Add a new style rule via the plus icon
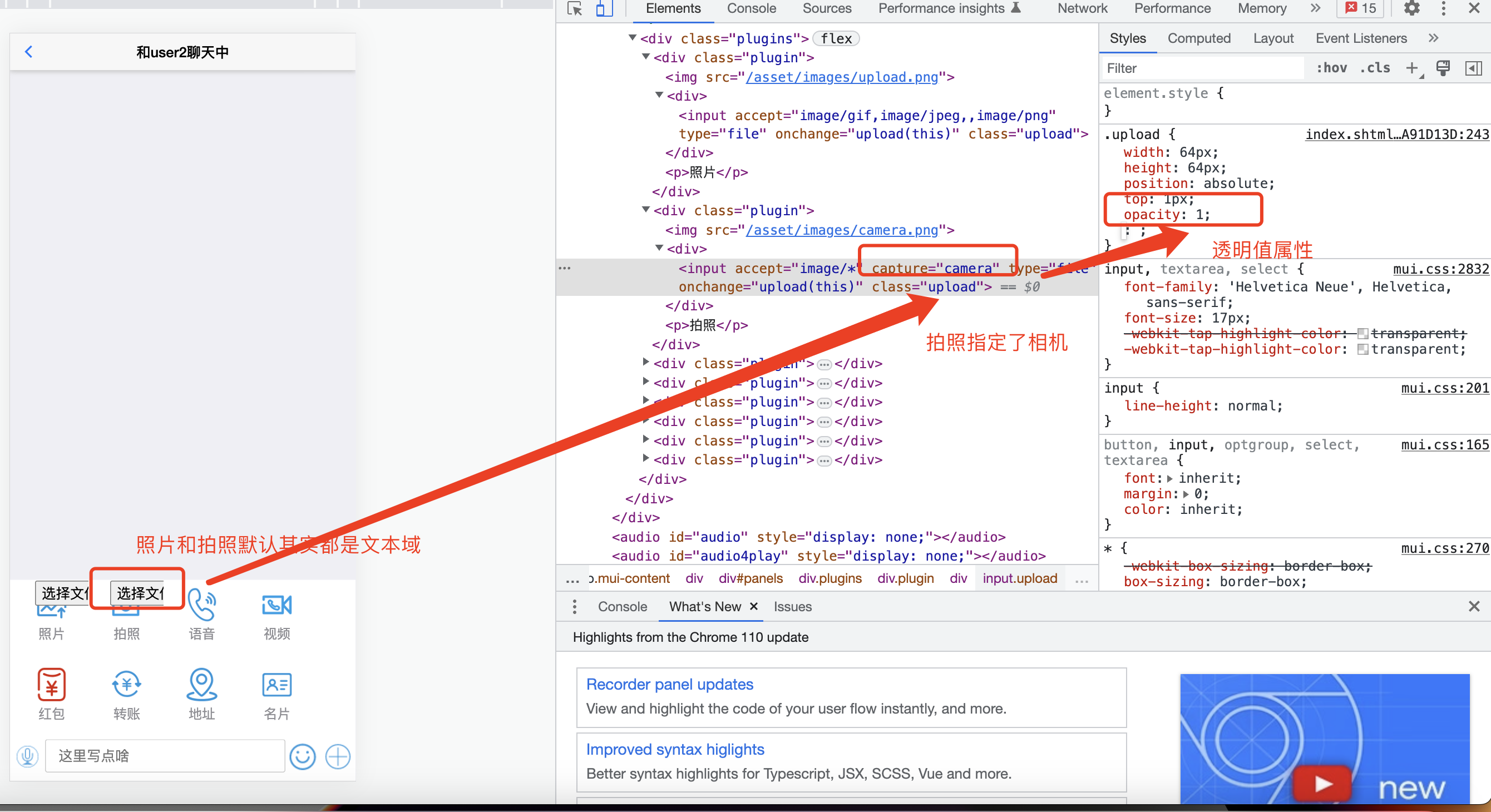Image resolution: width=1491 pixels, height=812 pixels. [1413, 68]
